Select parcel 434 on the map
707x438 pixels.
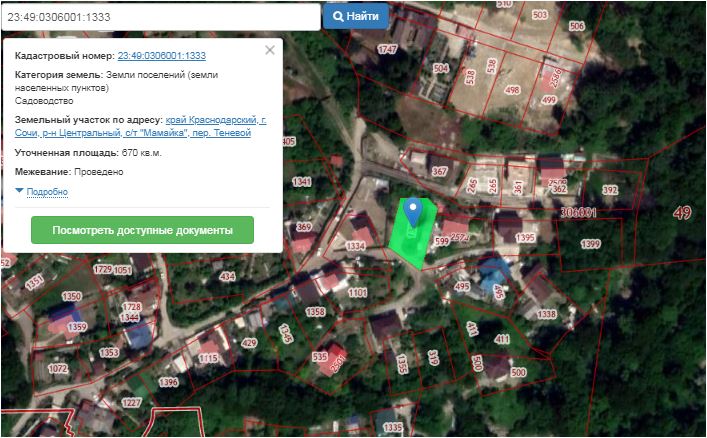tap(227, 276)
